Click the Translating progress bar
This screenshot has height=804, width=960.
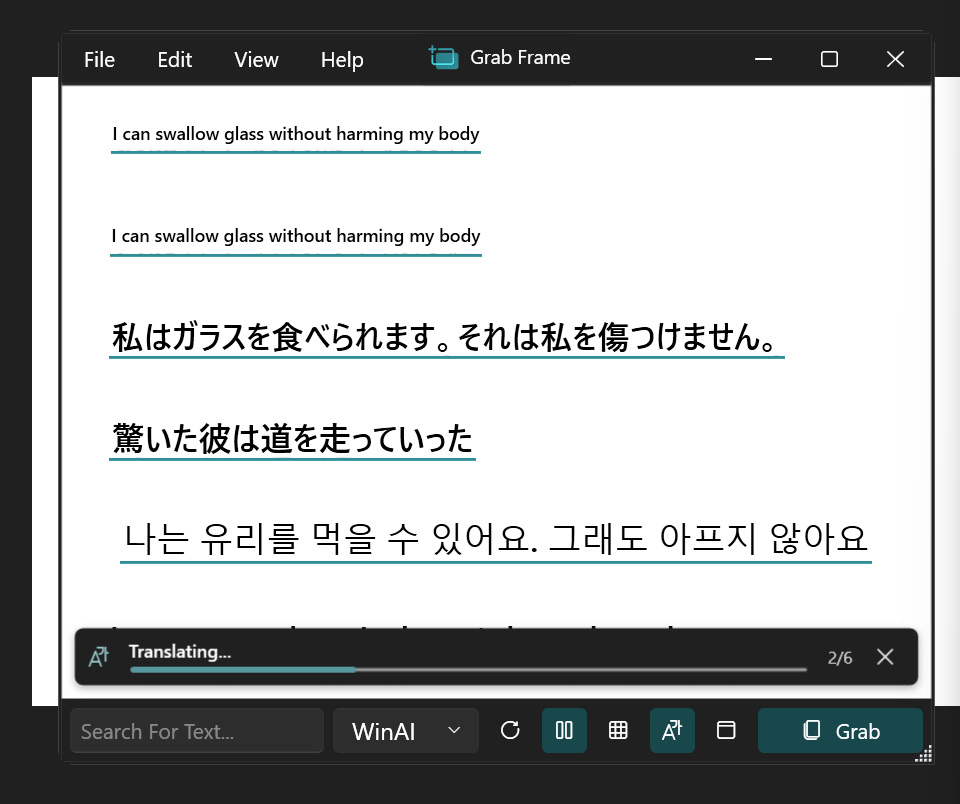(468, 669)
